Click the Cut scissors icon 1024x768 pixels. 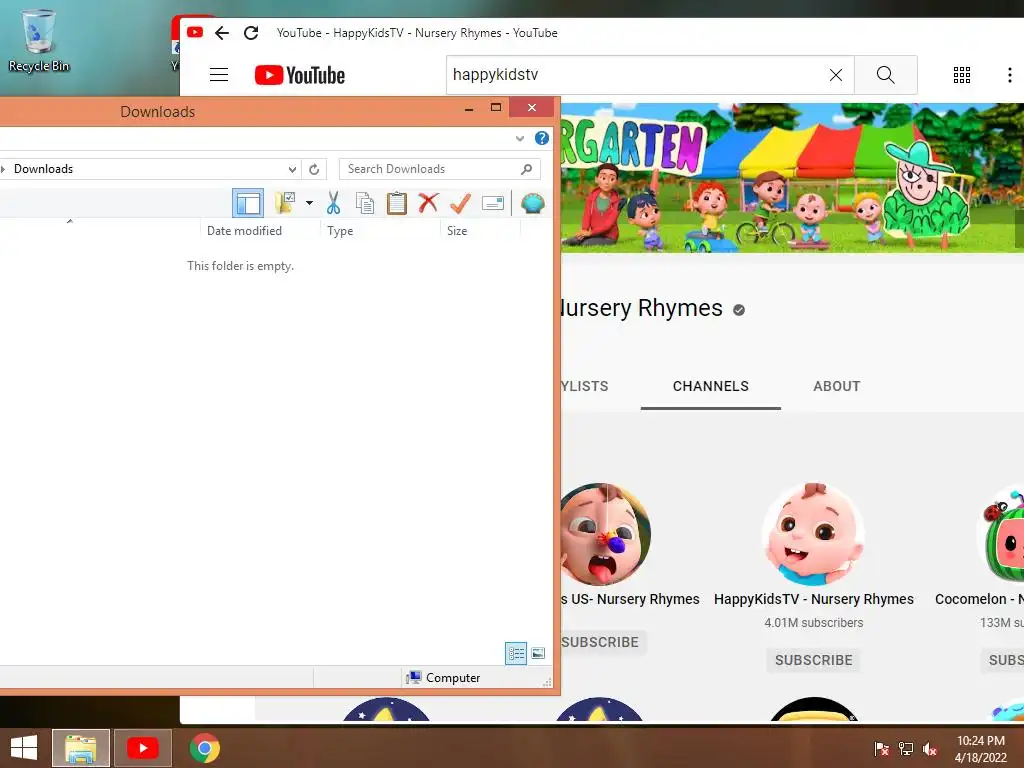[333, 203]
